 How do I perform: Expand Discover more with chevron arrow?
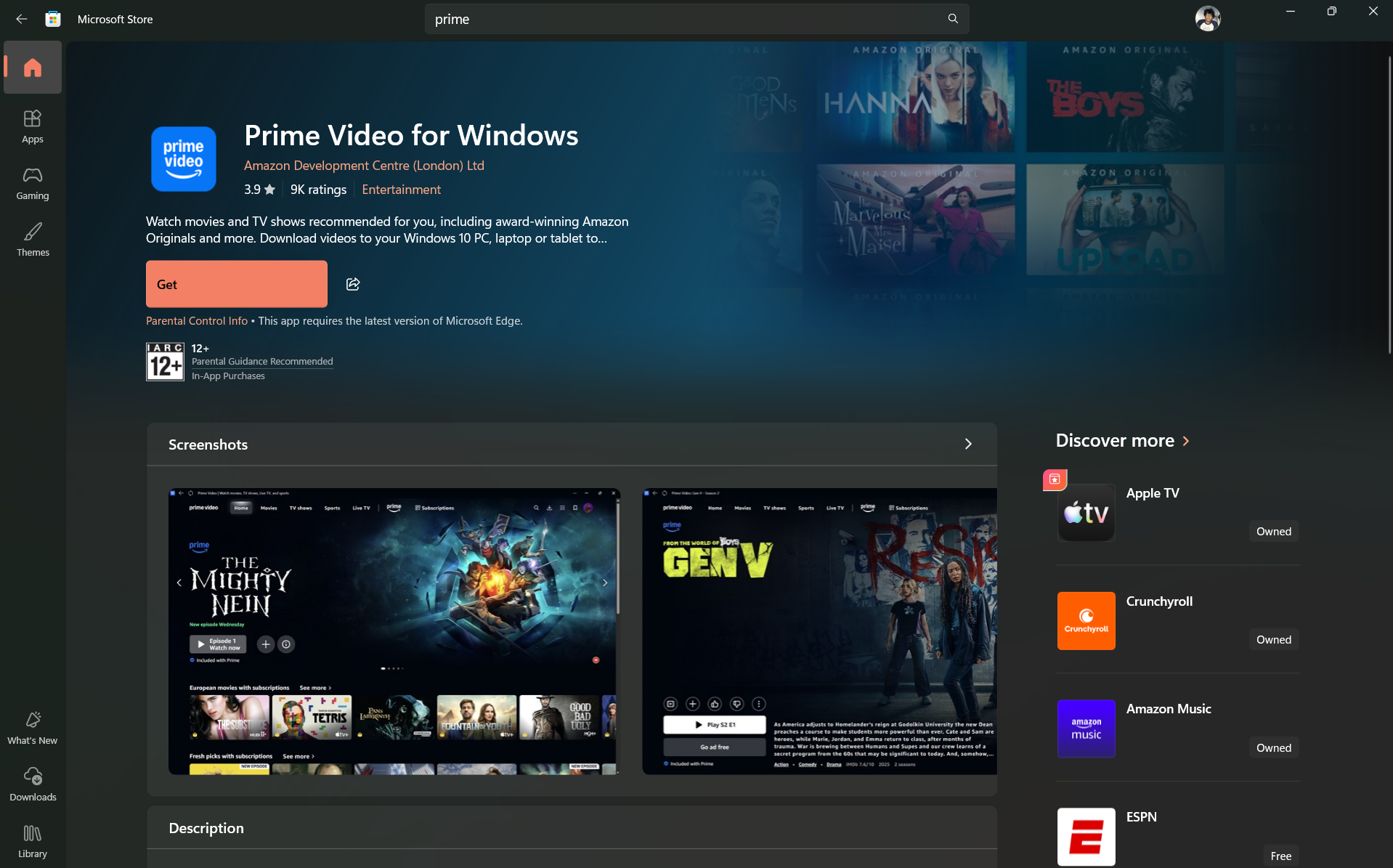point(1186,441)
